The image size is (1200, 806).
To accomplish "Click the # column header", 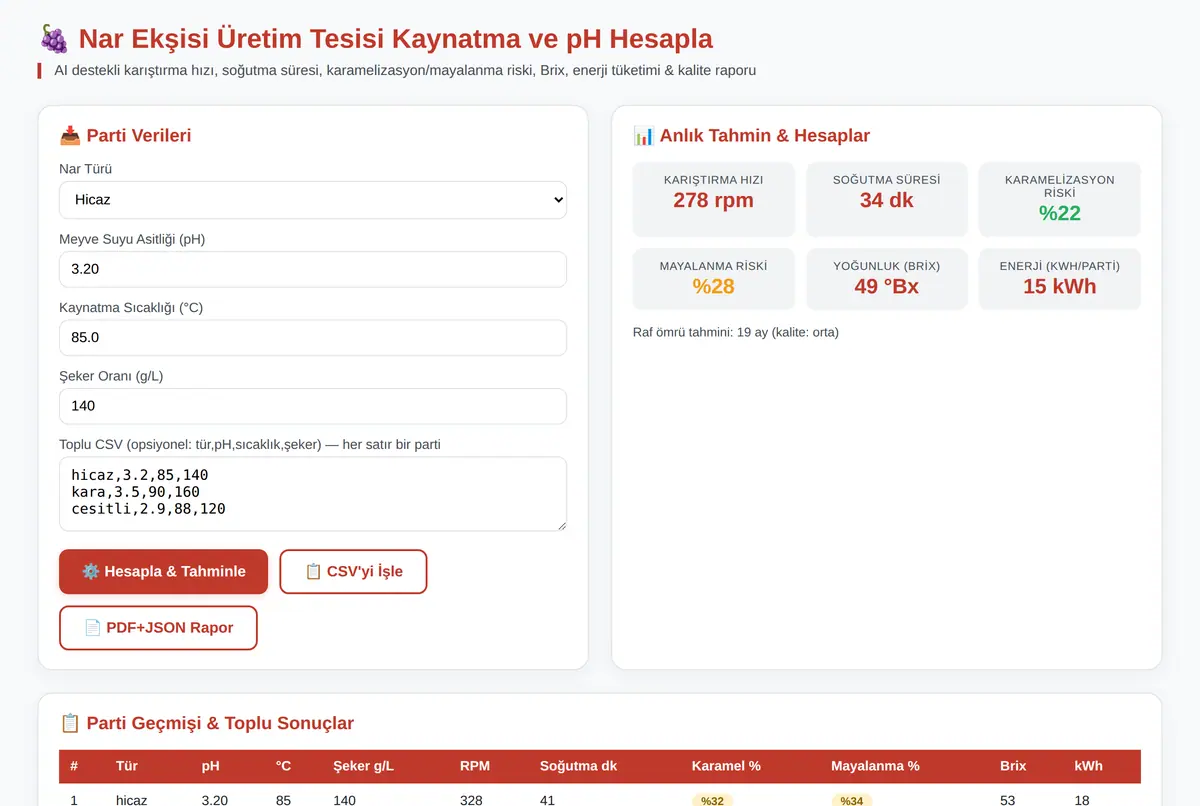I will (x=74, y=766).
